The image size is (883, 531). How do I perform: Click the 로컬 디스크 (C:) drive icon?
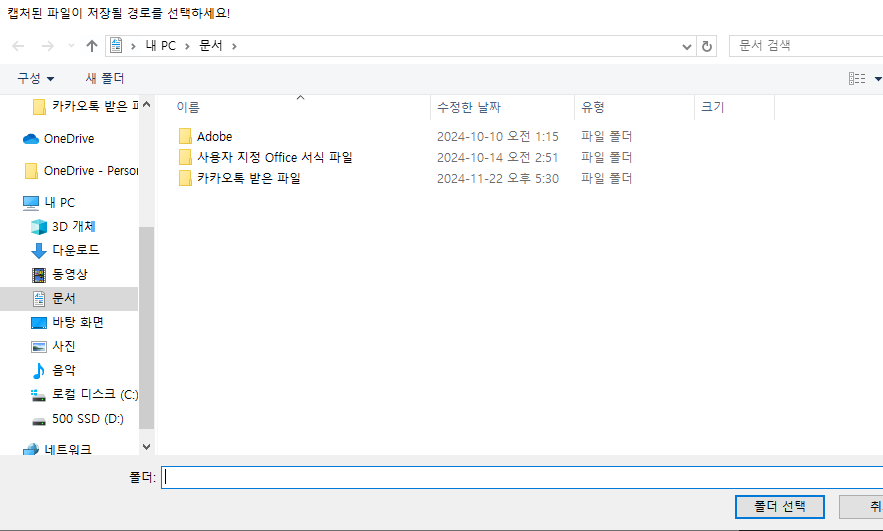click(x=38, y=395)
